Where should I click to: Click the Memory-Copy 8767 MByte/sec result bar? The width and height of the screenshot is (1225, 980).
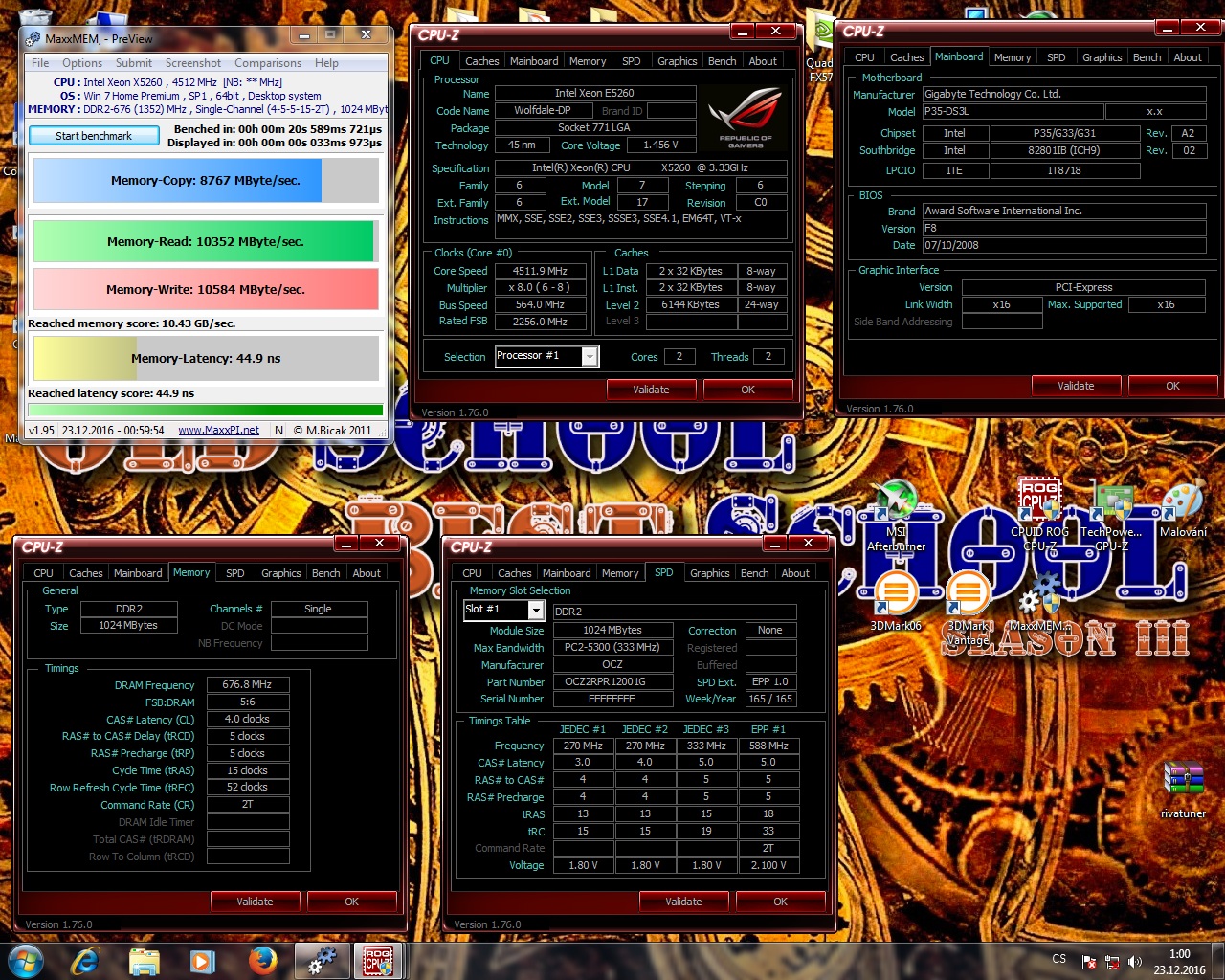[206, 180]
